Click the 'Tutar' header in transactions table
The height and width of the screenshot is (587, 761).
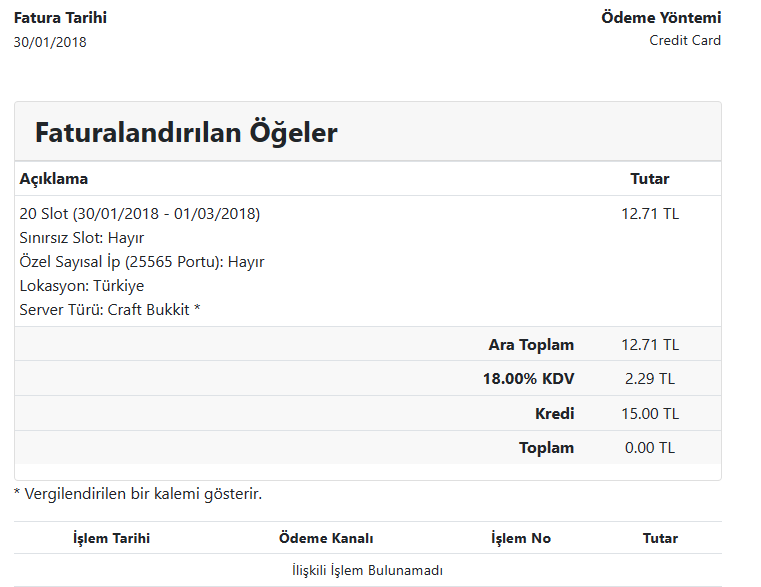pyautogui.click(x=660, y=538)
